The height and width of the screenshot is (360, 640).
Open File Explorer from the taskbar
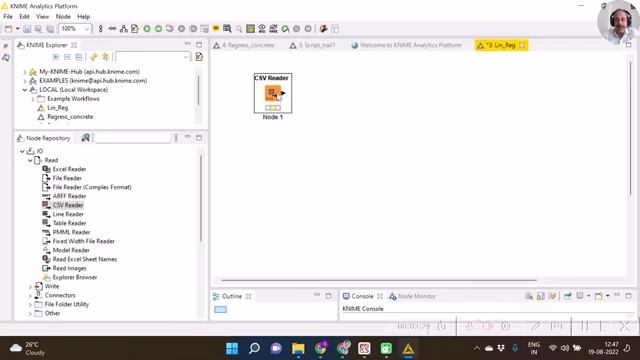coord(298,348)
